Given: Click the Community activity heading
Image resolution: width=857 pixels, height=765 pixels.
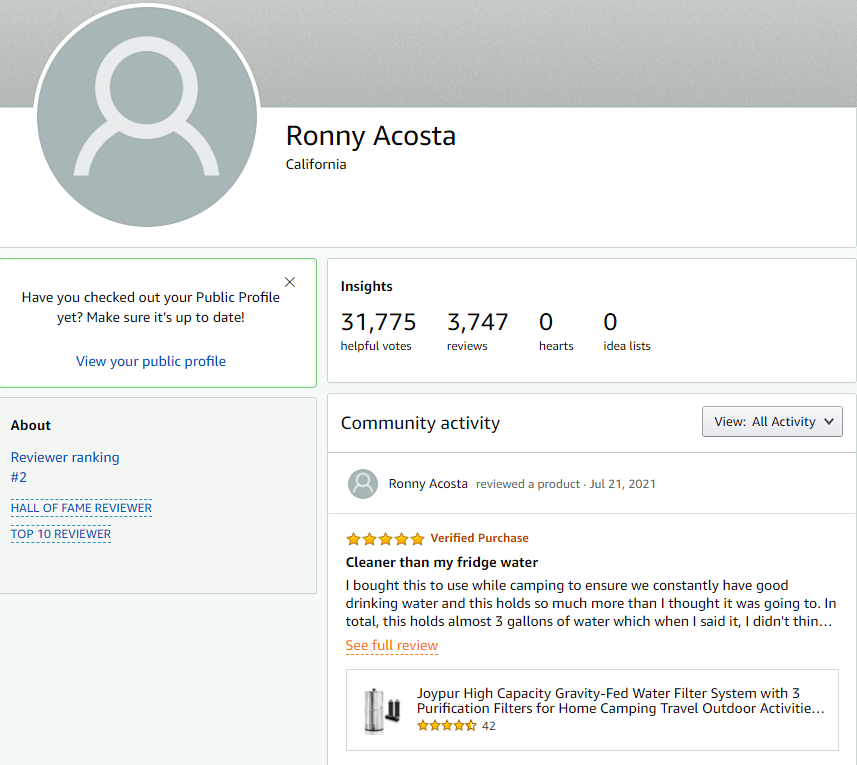Looking at the screenshot, I should [420, 423].
